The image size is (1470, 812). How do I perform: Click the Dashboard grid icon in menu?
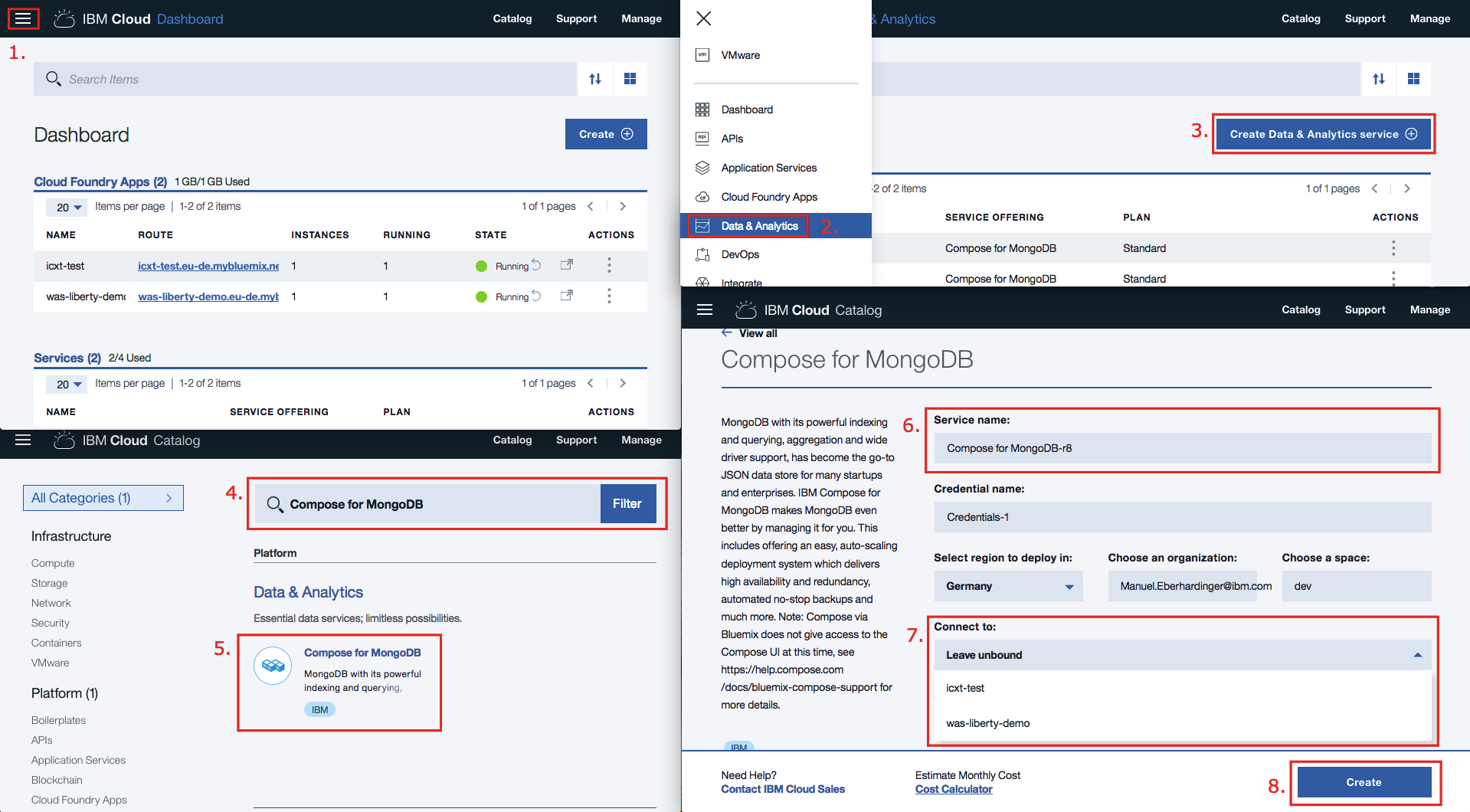702,110
